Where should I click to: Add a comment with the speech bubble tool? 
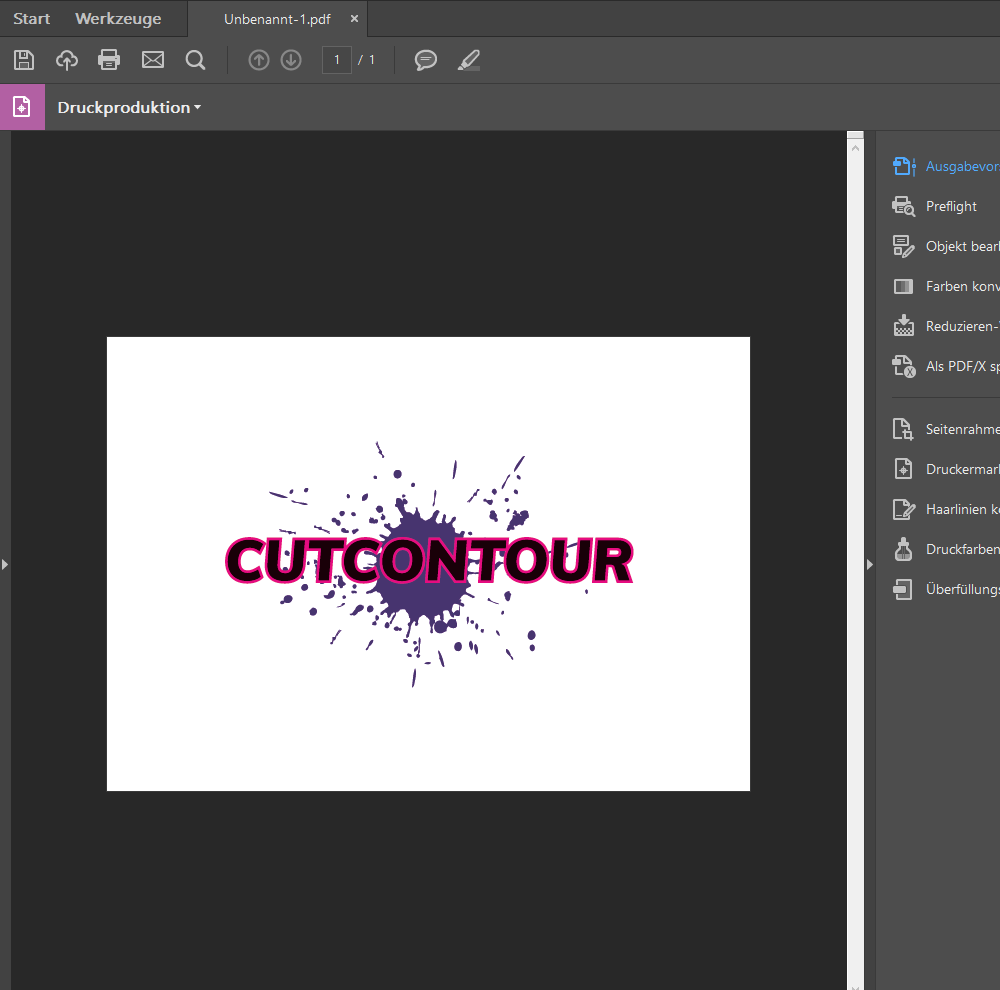point(425,60)
